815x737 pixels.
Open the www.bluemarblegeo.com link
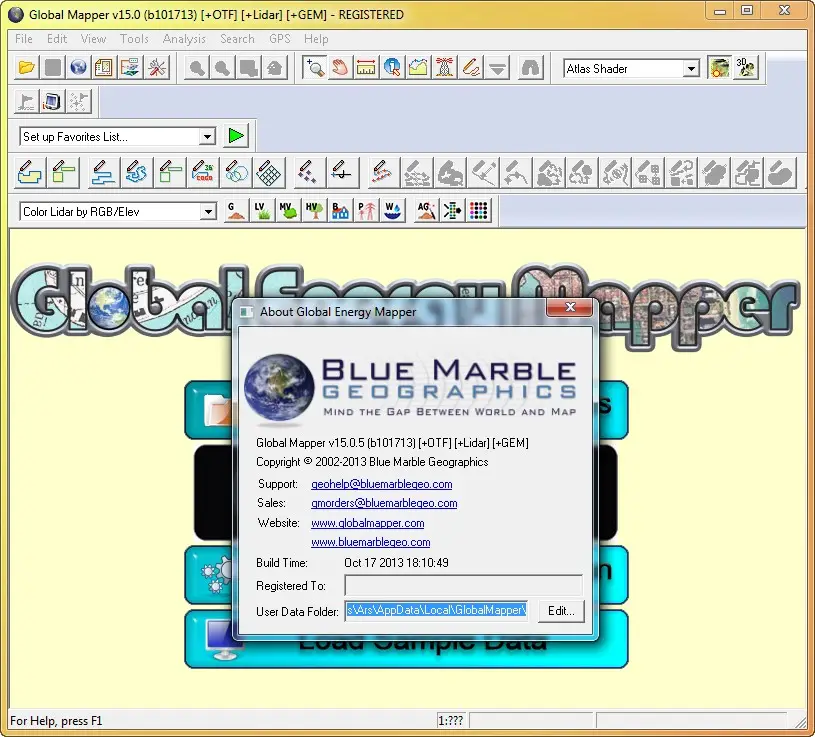pos(371,542)
